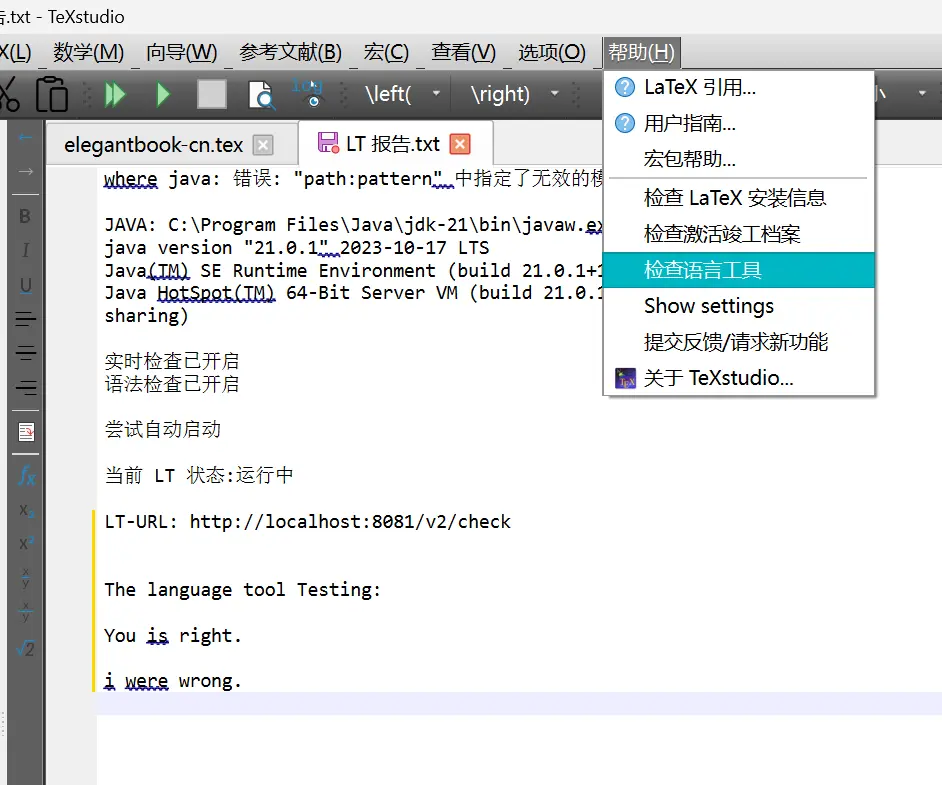Click the underlined word "were" in editor
Screen dimensions: 942x785
tap(146, 681)
